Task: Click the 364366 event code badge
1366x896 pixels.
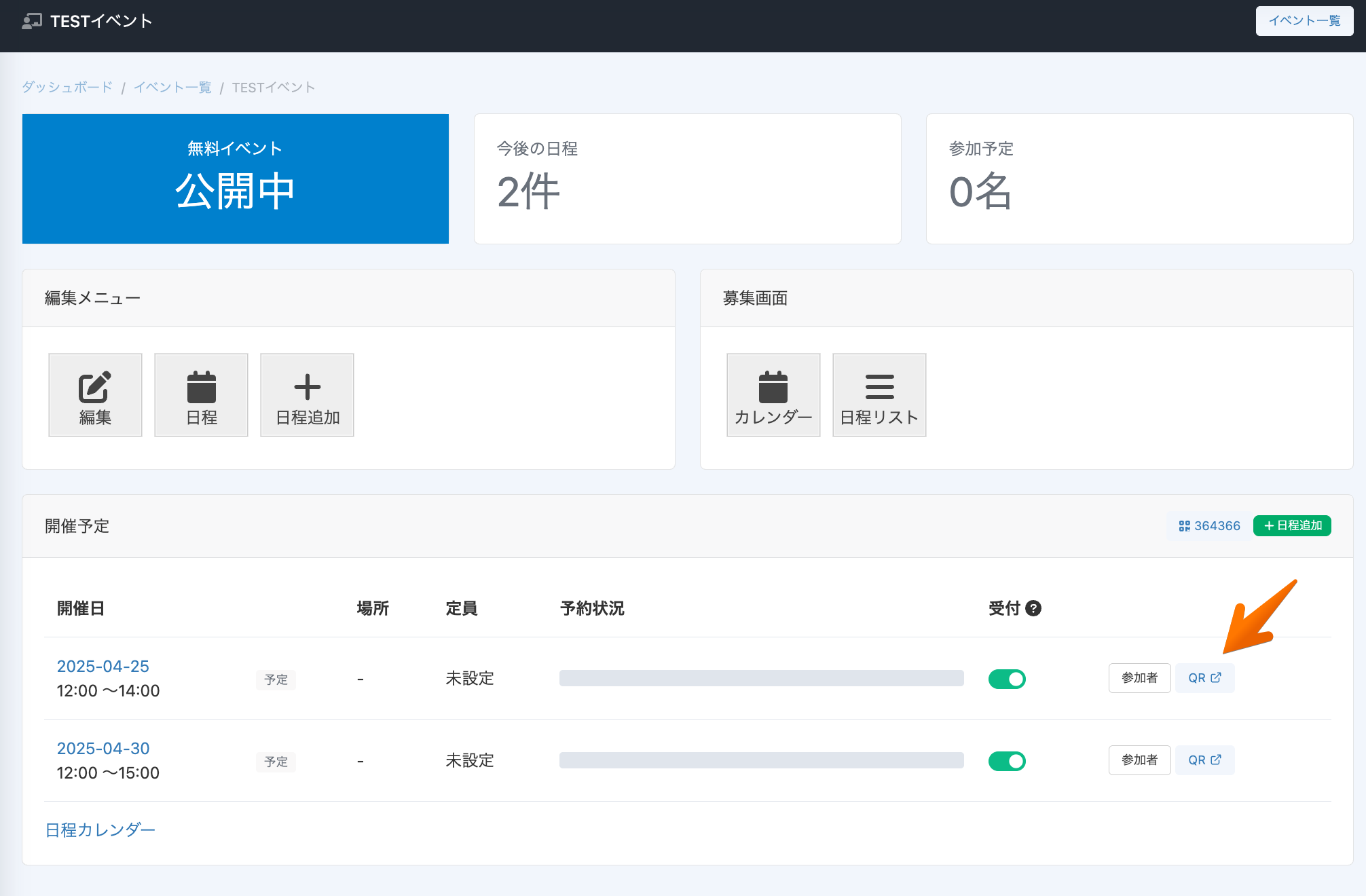Action: coord(1209,526)
